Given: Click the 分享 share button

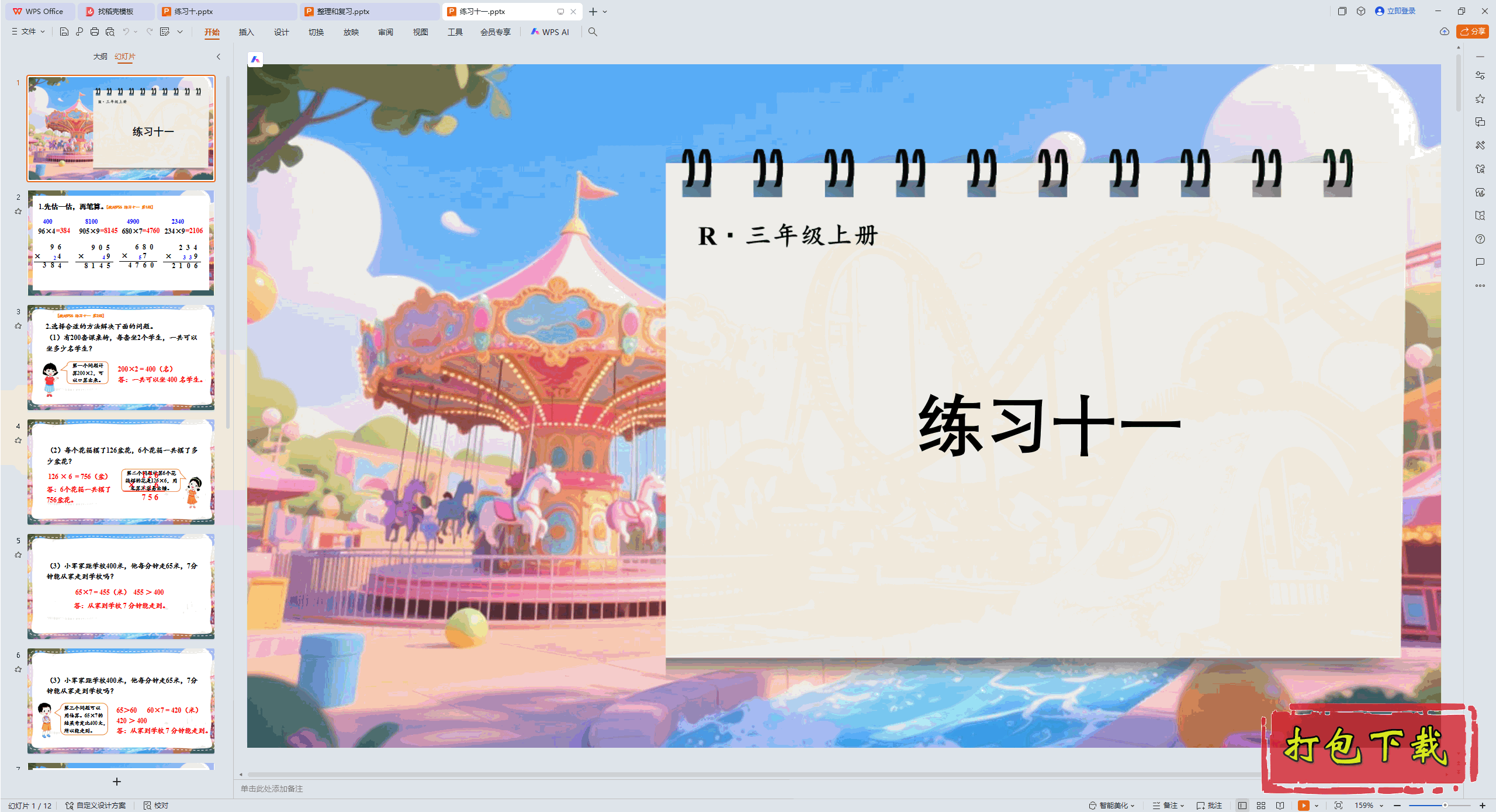Looking at the screenshot, I should (1473, 32).
